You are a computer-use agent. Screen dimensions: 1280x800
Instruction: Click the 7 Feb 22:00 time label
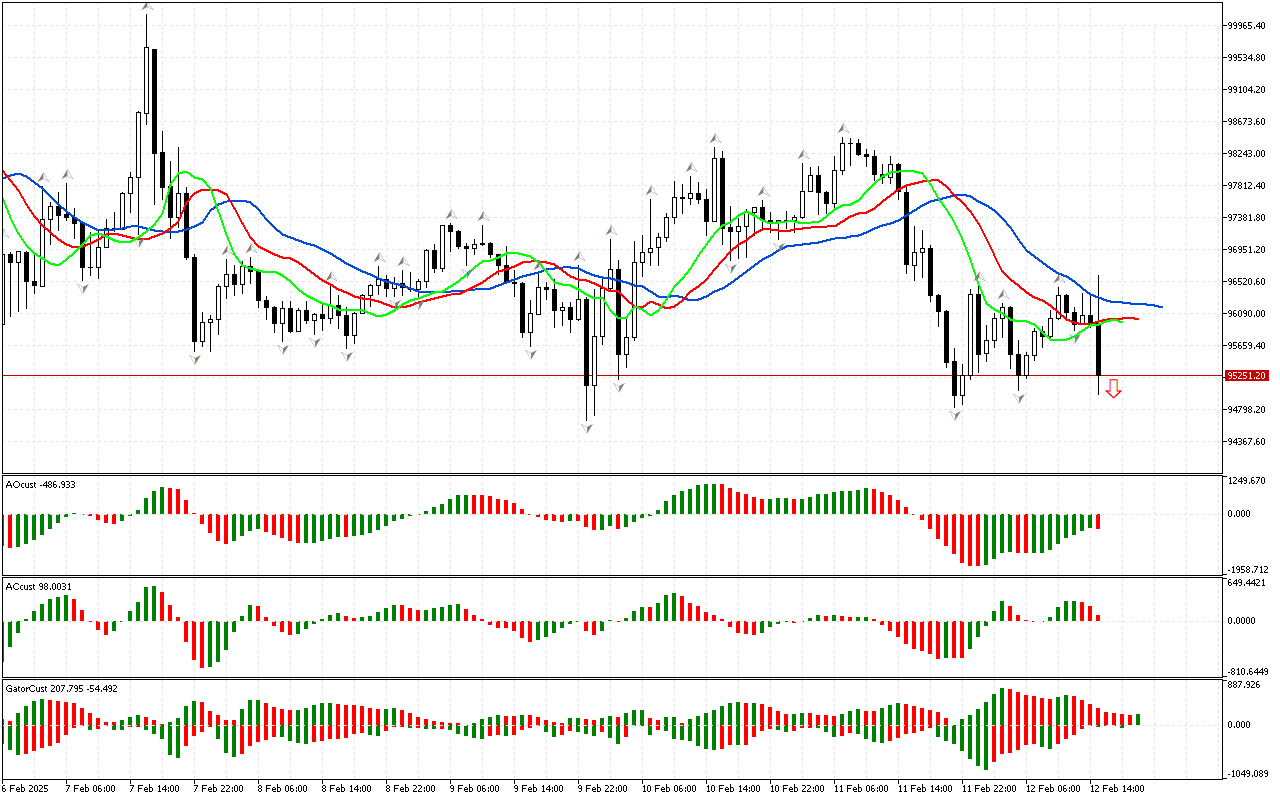(217, 788)
